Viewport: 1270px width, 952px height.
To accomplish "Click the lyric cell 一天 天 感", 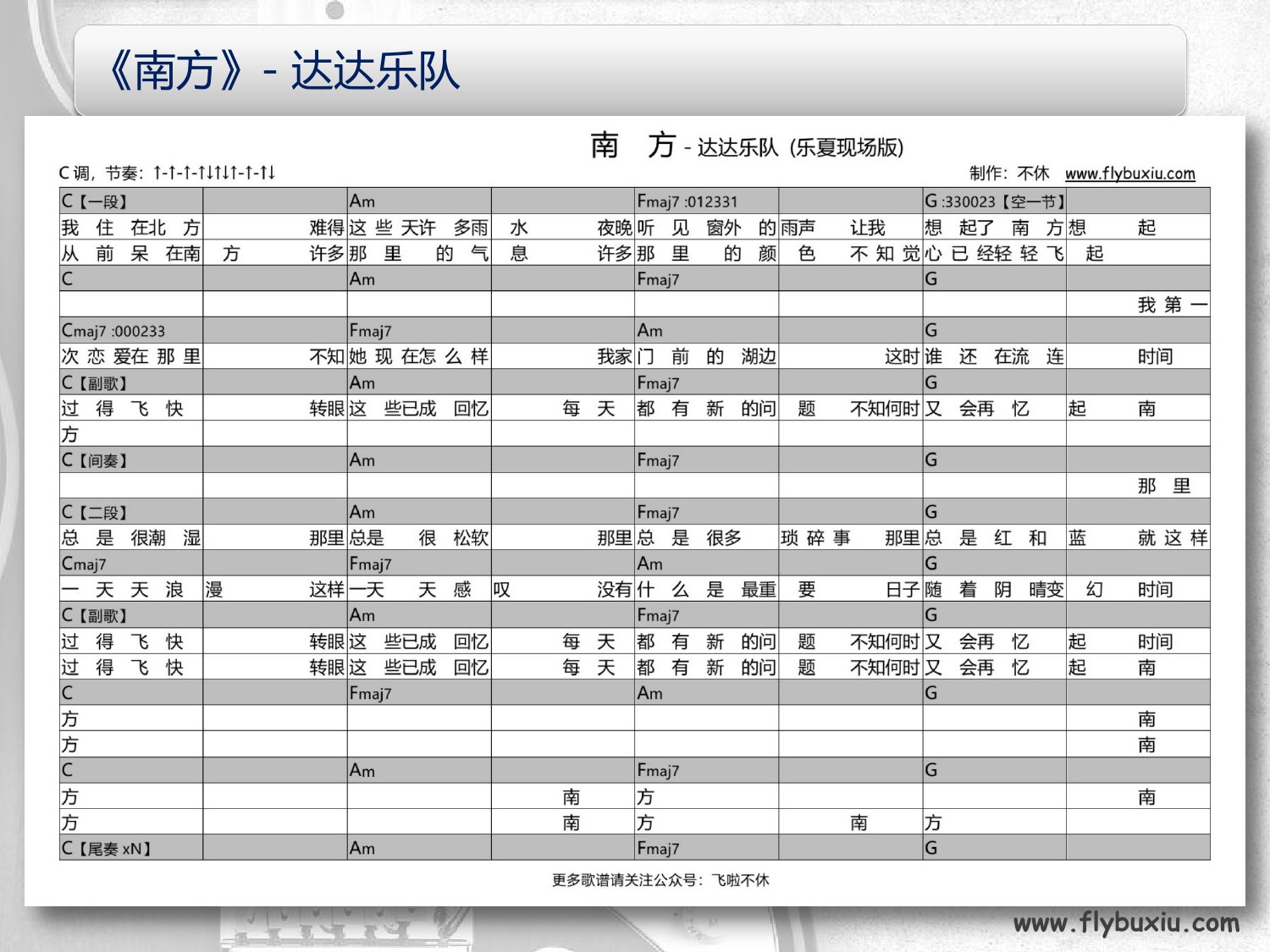I will (x=411, y=590).
